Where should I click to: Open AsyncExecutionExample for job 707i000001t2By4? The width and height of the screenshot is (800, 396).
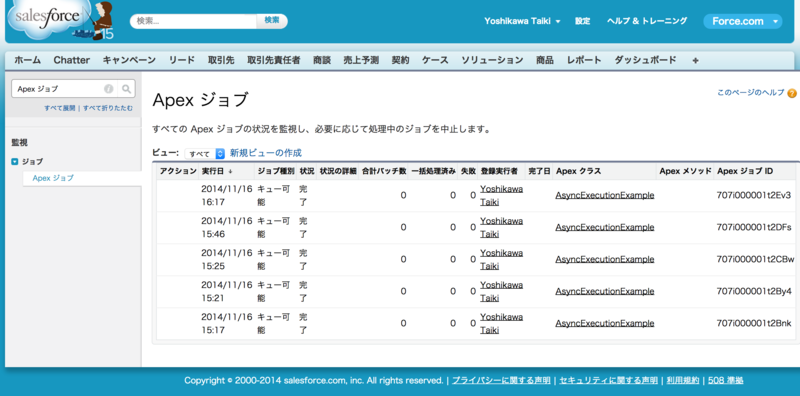tap(605, 291)
